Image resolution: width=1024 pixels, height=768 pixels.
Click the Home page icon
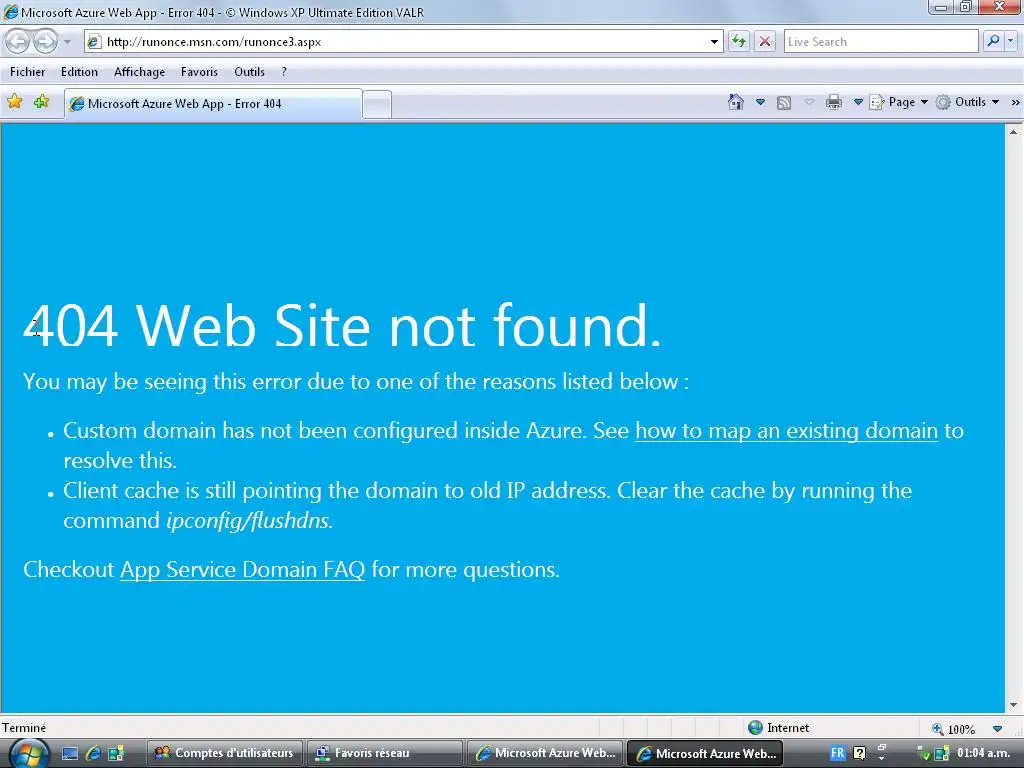pos(736,103)
